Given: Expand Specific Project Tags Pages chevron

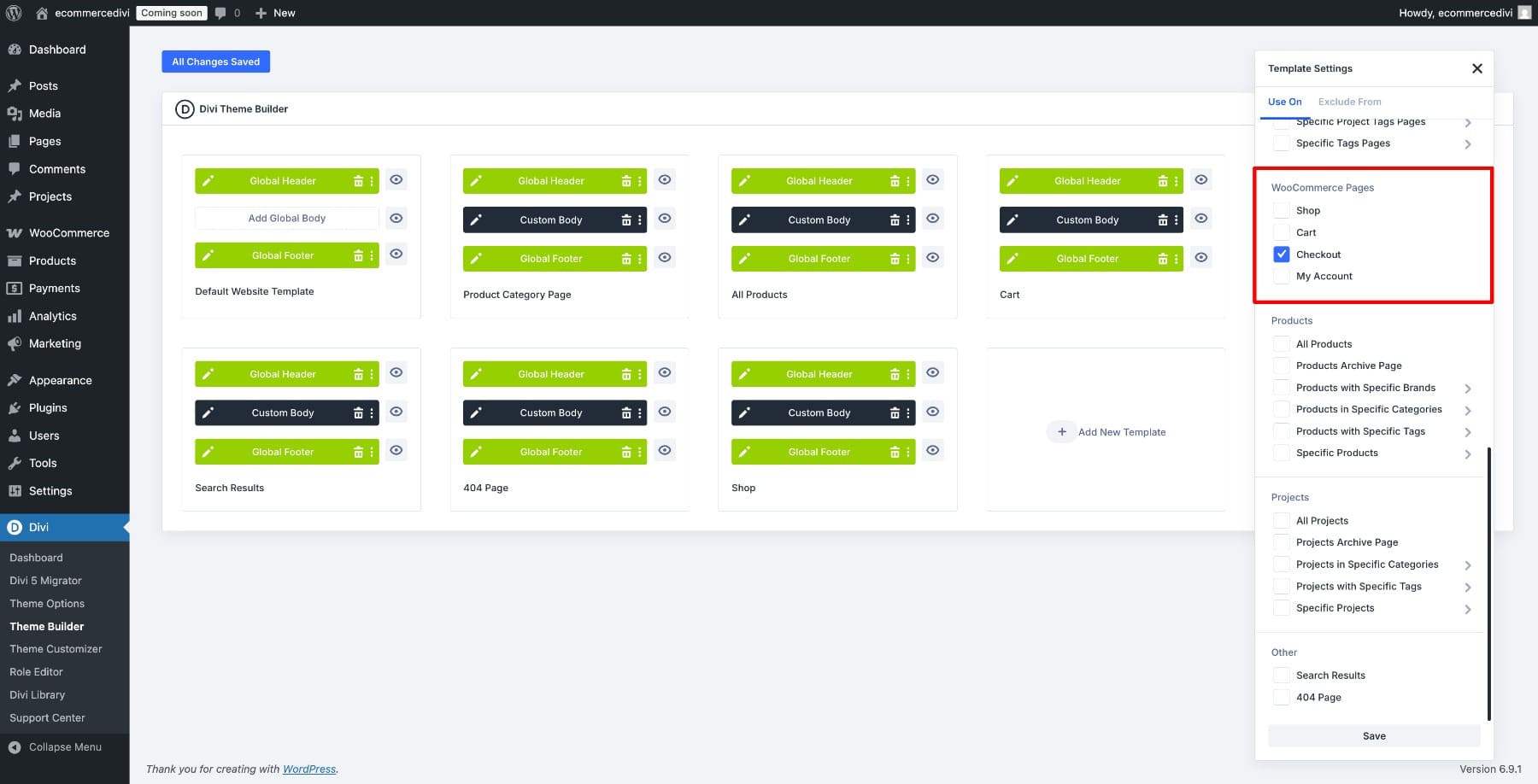Looking at the screenshot, I should tap(1468, 123).
